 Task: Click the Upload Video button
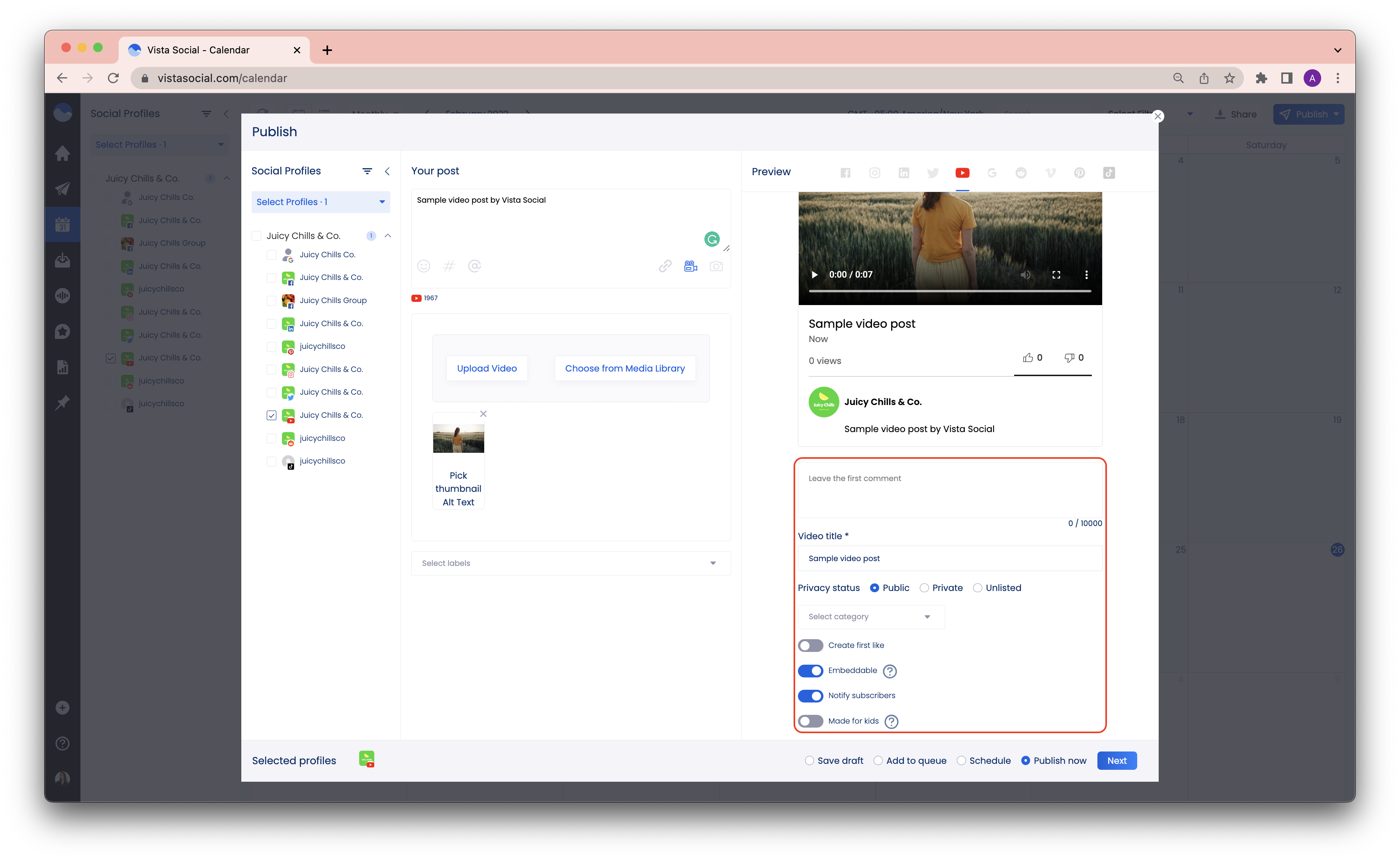(x=486, y=368)
